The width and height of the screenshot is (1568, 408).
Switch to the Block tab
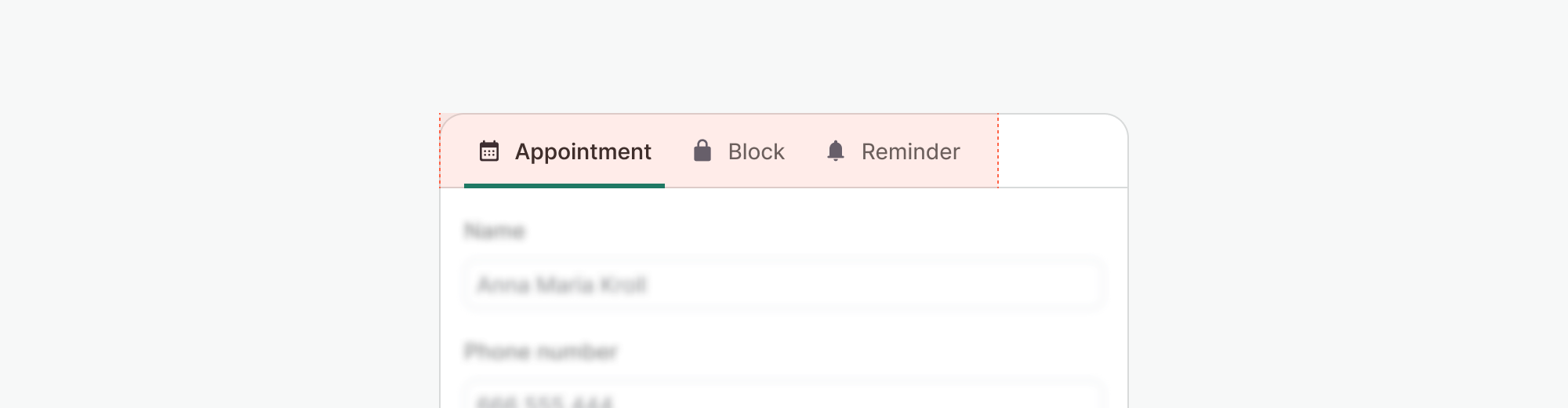click(756, 151)
